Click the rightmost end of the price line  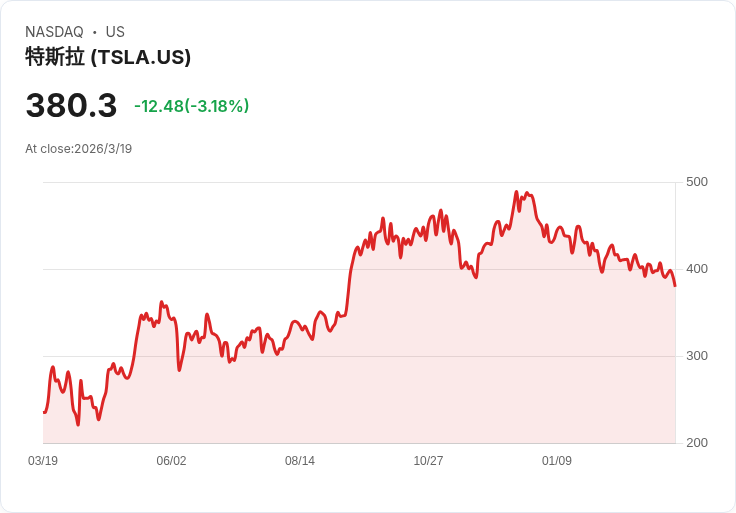point(675,286)
